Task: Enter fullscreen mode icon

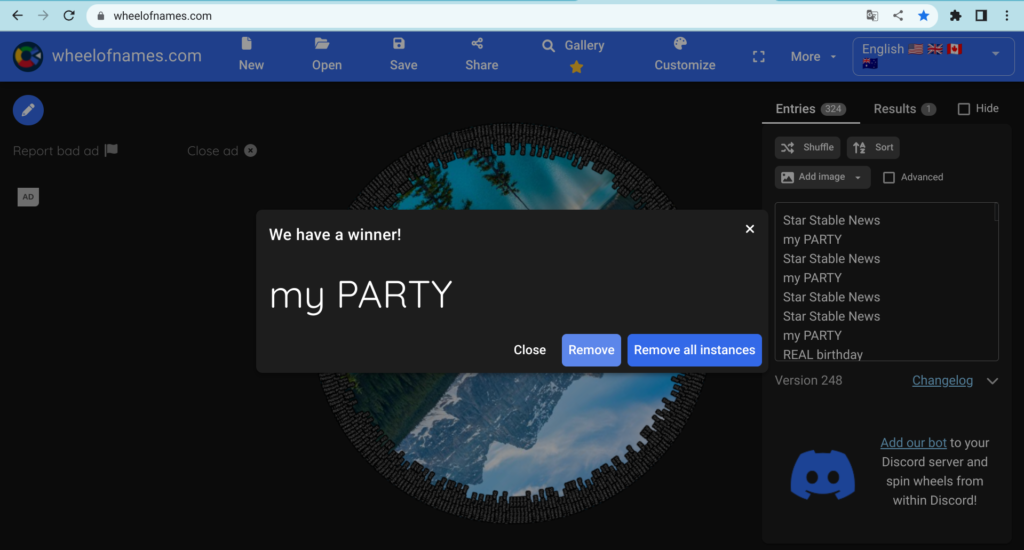Action: point(759,57)
